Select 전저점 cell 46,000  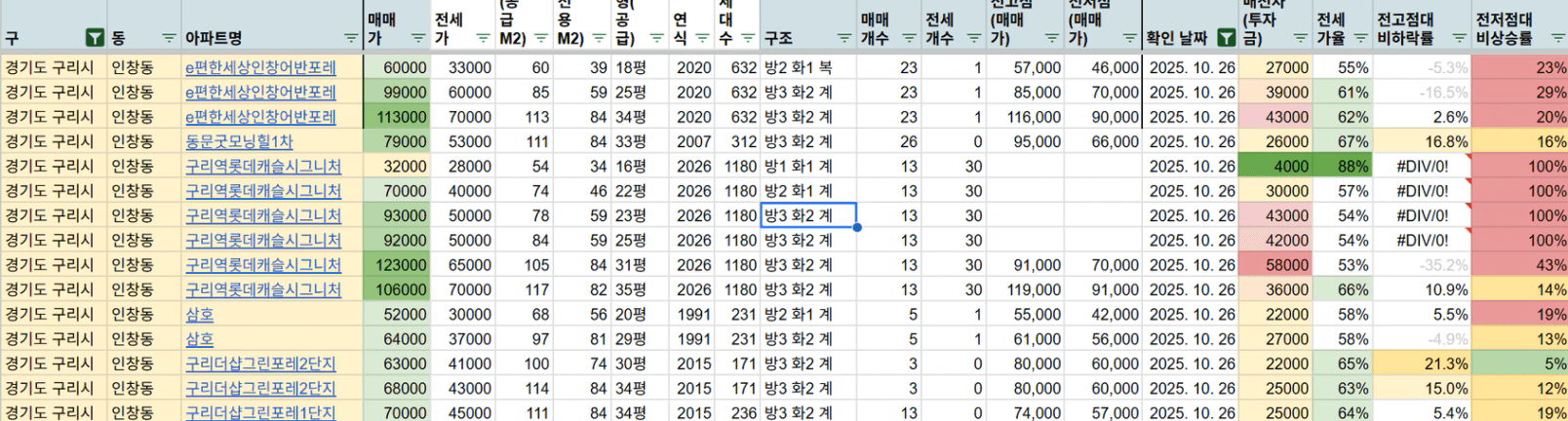[x=1103, y=68]
